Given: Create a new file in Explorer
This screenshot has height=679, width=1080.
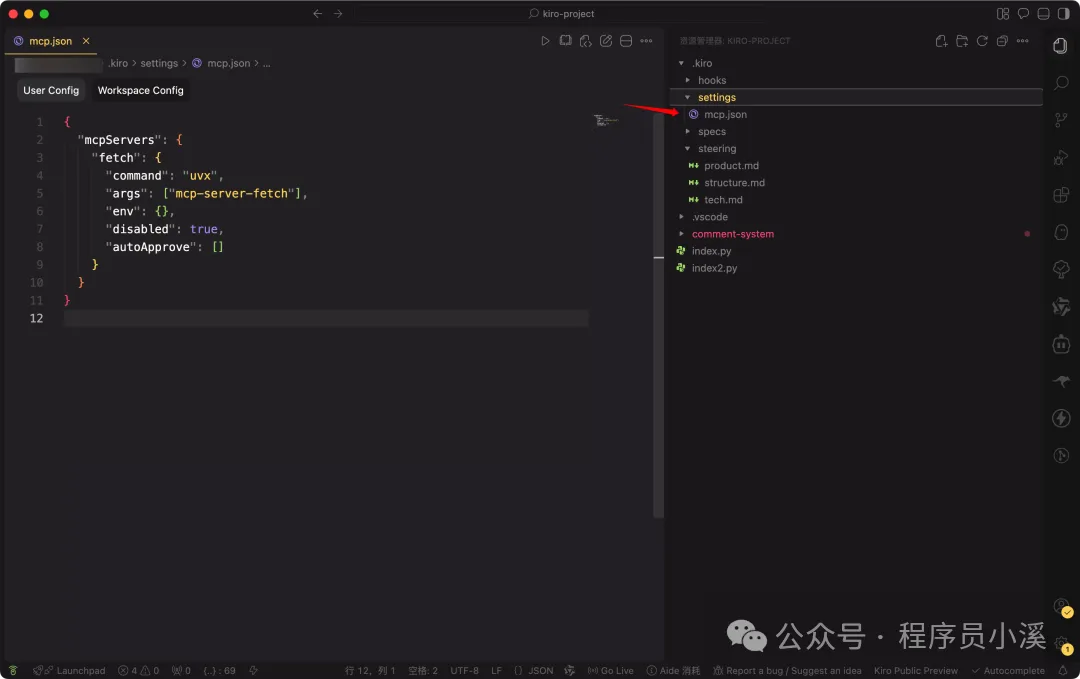Looking at the screenshot, I should click(942, 41).
